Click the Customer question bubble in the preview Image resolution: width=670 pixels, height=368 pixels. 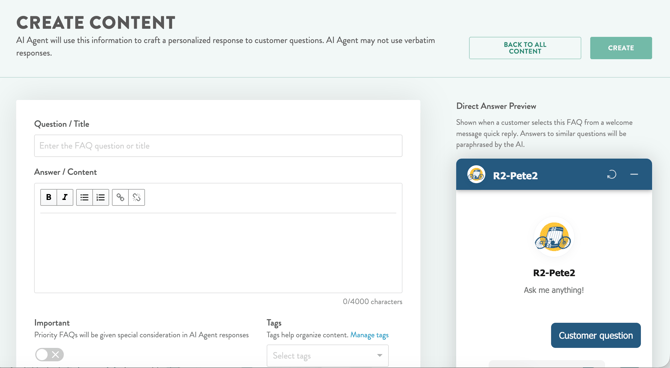[596, 336]
